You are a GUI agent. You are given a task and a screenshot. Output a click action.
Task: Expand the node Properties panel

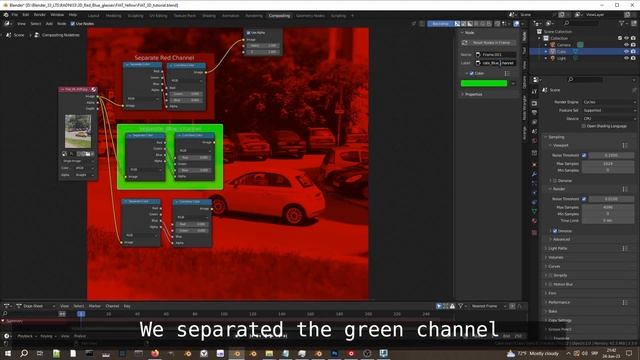472,94
